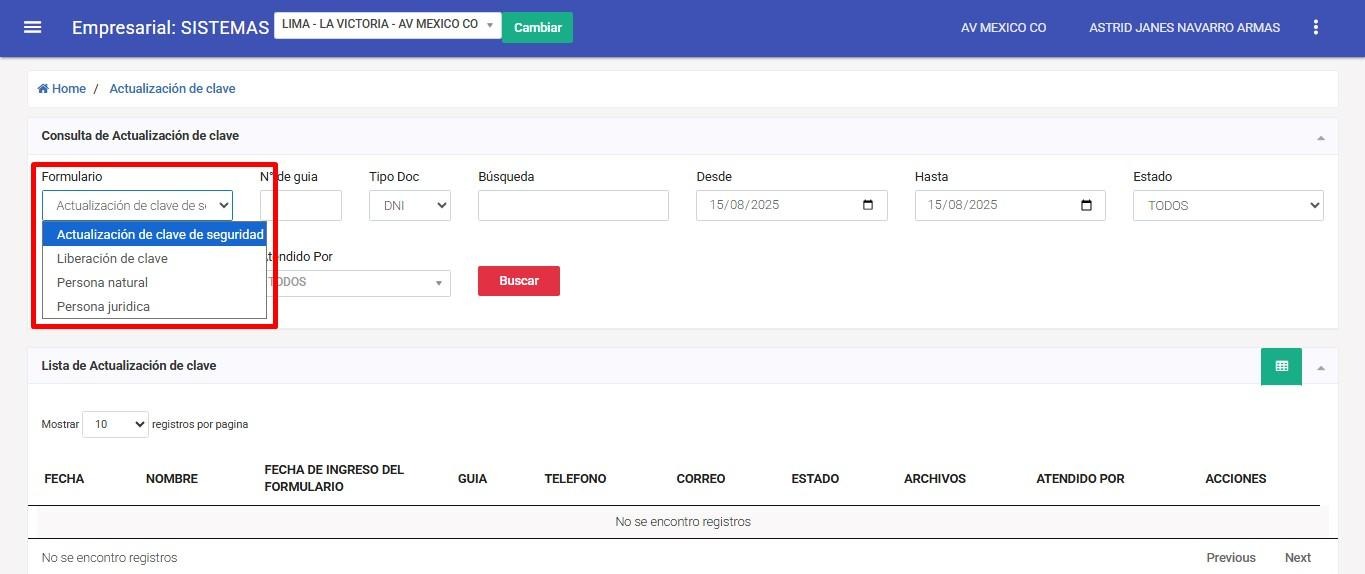
Task: Open the Hasta date calendar picker icon
Action: click(1086, 205)
